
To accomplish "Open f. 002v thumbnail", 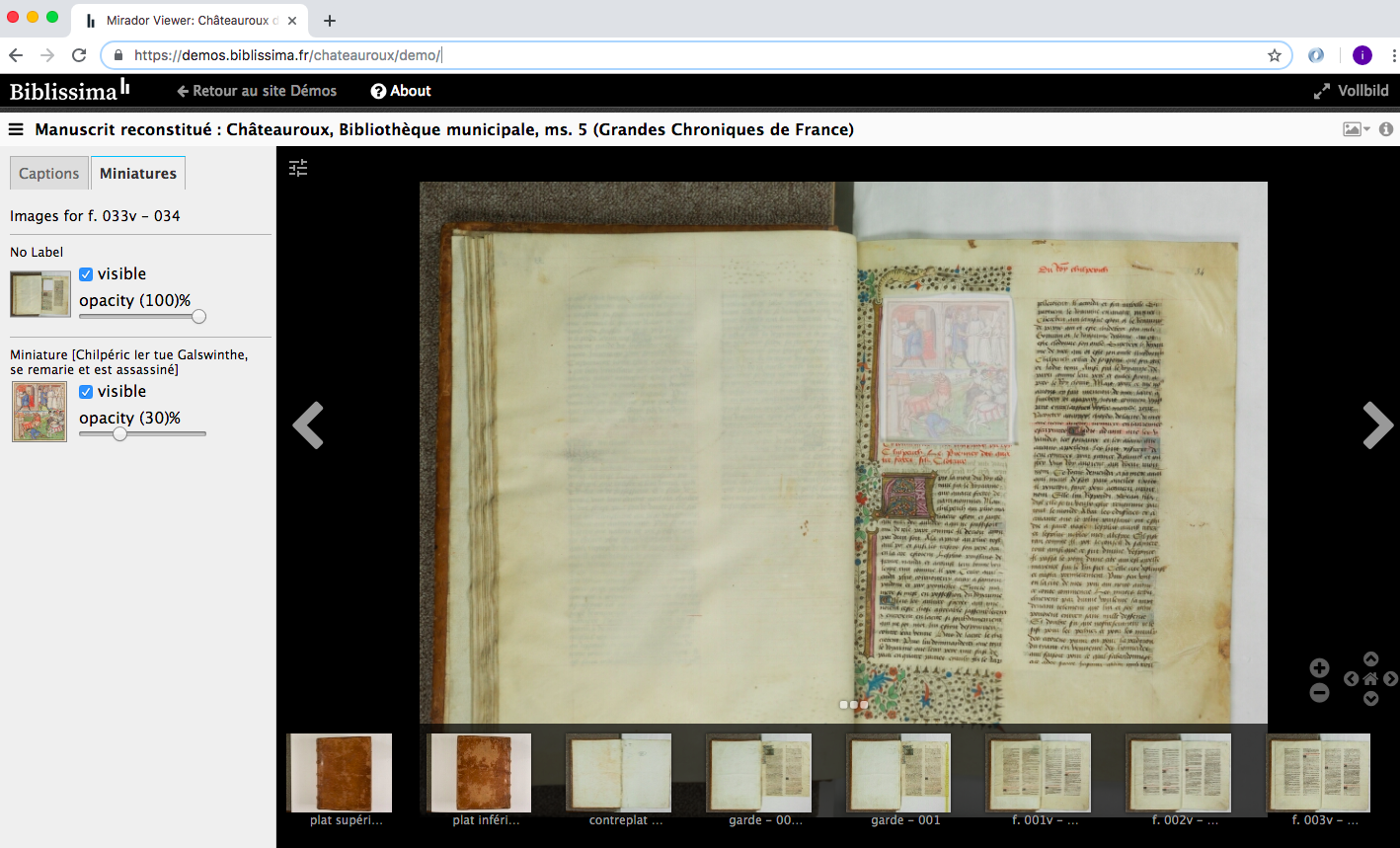I will (x=1179, y=773).
